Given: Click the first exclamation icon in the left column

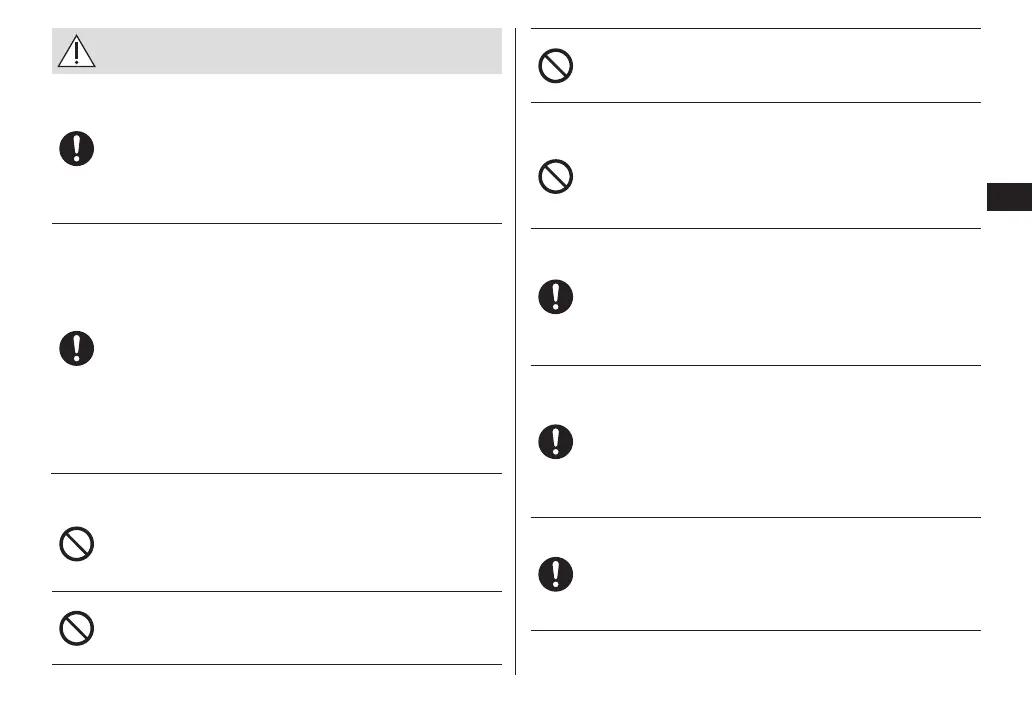Looking at the screenshot, I should coord(76,149).
